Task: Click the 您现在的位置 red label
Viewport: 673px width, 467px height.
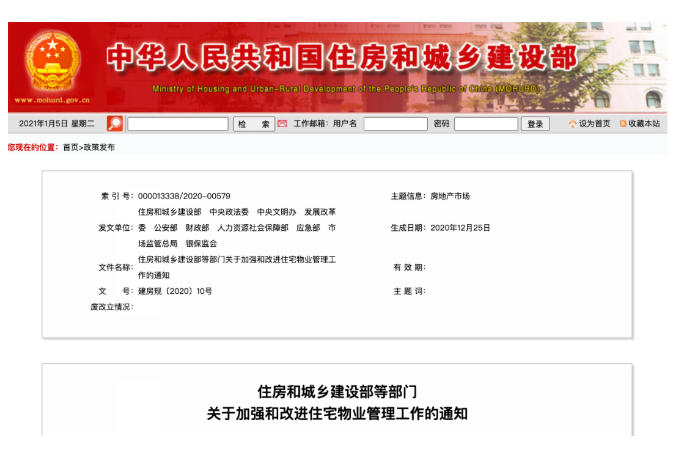Action: pyautogui.click(x=33, y=147)
